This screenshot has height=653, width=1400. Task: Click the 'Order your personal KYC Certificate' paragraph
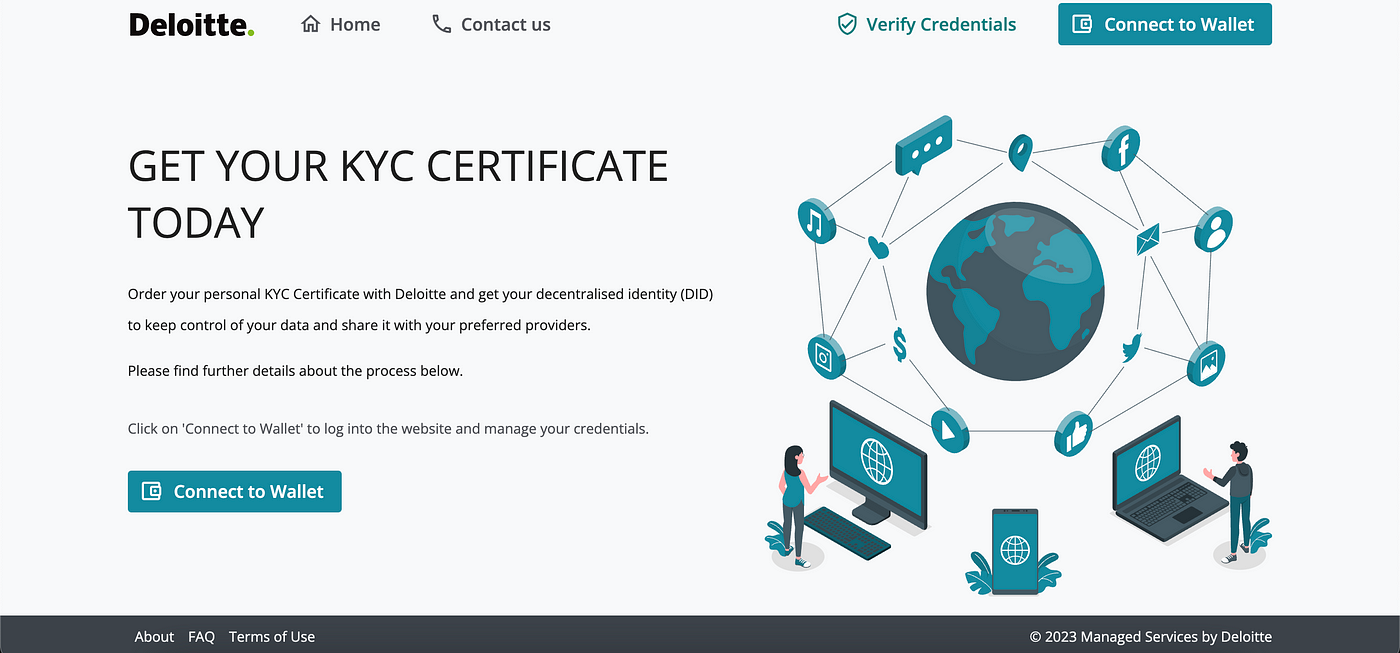(x=420, y=310)
